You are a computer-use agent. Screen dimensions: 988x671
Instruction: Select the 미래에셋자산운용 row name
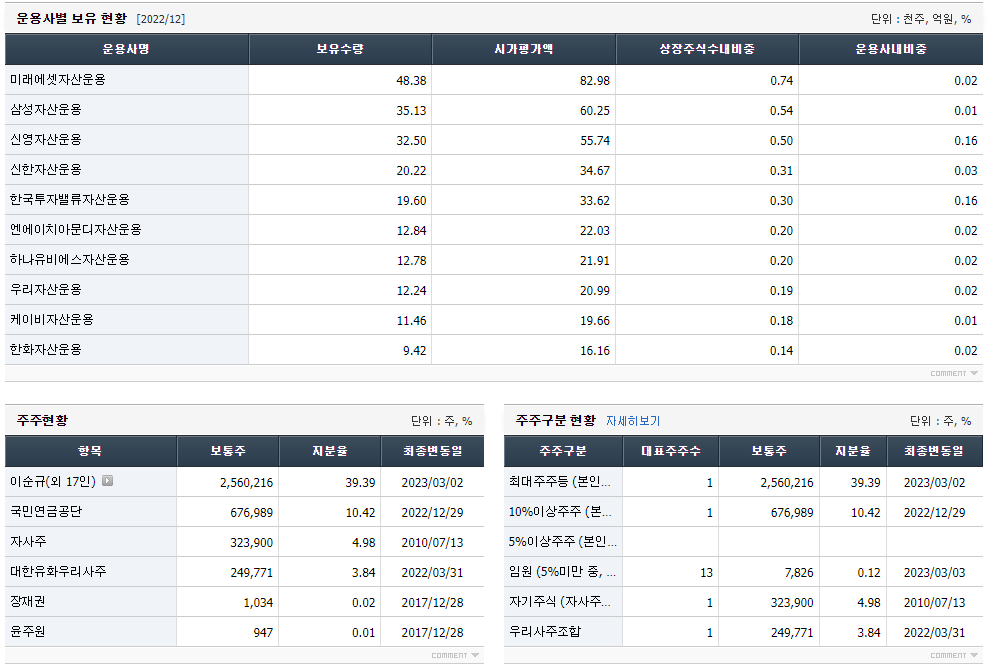tap(58, 80)
